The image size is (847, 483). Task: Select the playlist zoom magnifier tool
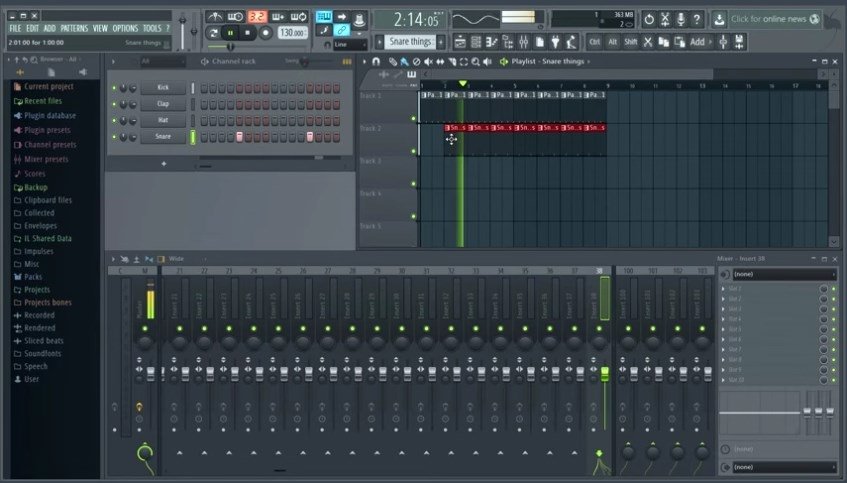coord(476,62)
